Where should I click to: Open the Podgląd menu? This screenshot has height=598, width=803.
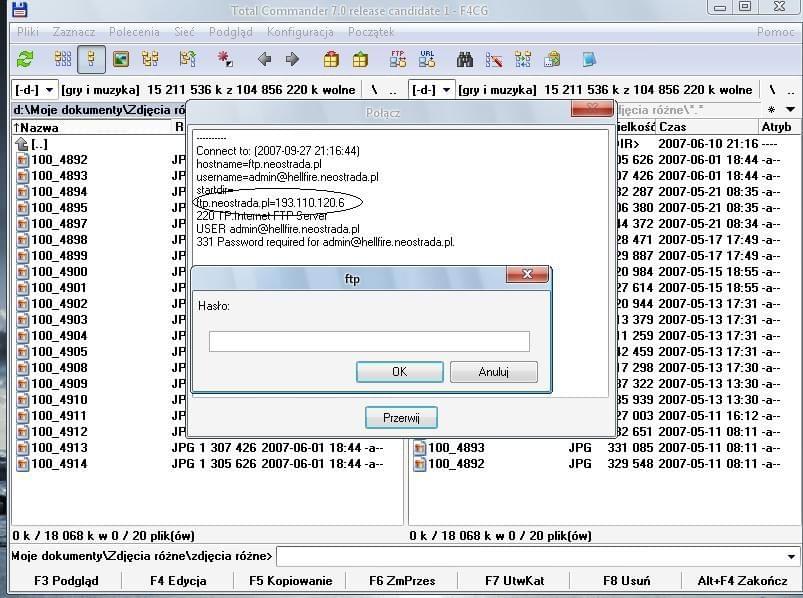pyautogui.click(x=230, y=32)
